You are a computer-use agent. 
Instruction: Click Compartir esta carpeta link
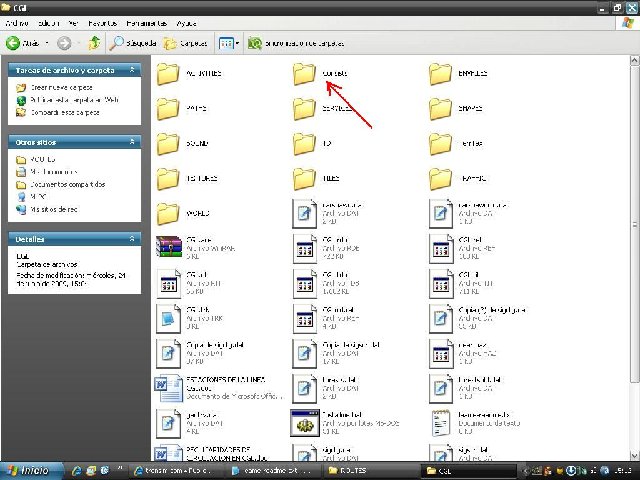[62, 112]
